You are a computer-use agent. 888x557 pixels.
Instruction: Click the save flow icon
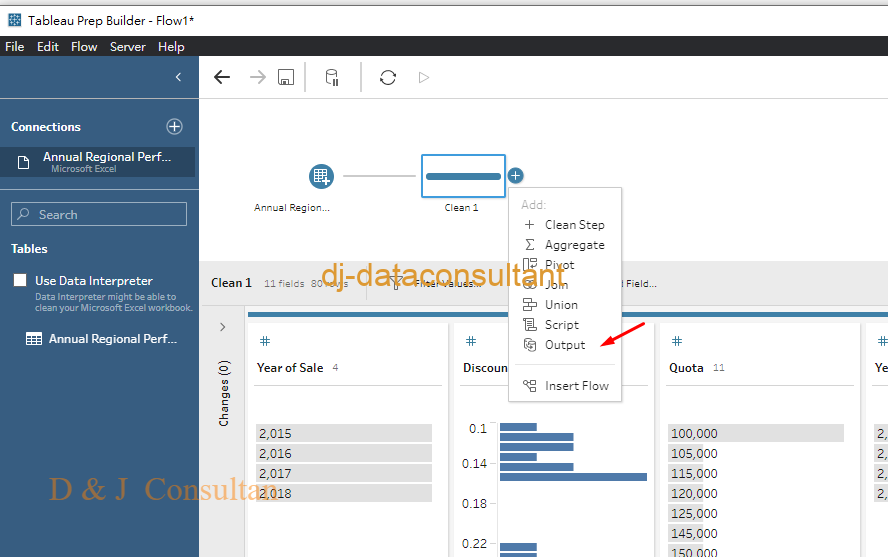pos(286,77)
